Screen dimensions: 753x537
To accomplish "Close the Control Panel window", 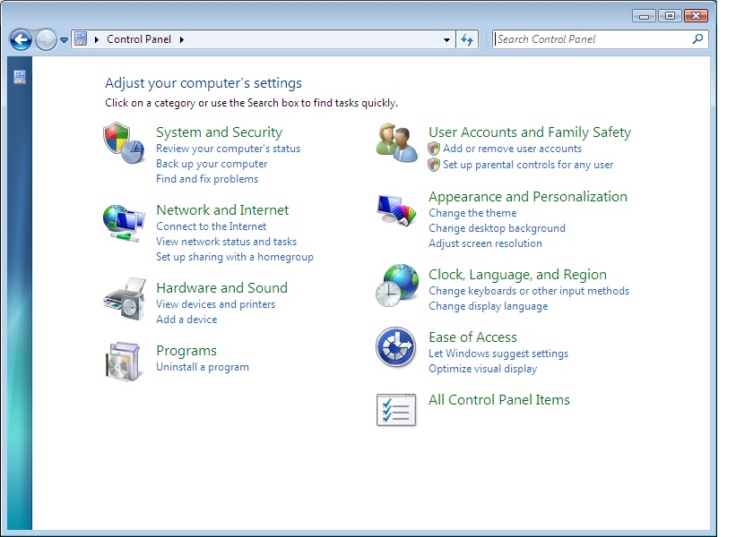I will coord(696,16).
